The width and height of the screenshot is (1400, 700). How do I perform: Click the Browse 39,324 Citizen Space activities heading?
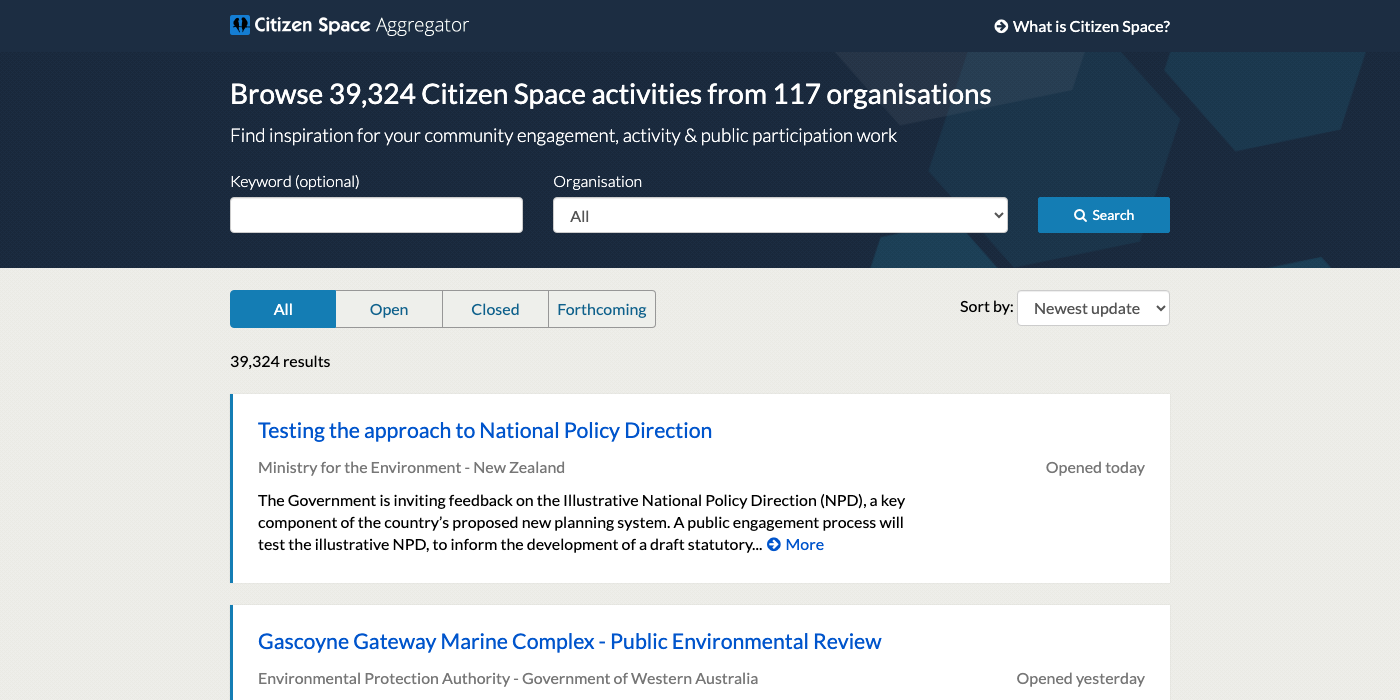[x=611, y=94]
